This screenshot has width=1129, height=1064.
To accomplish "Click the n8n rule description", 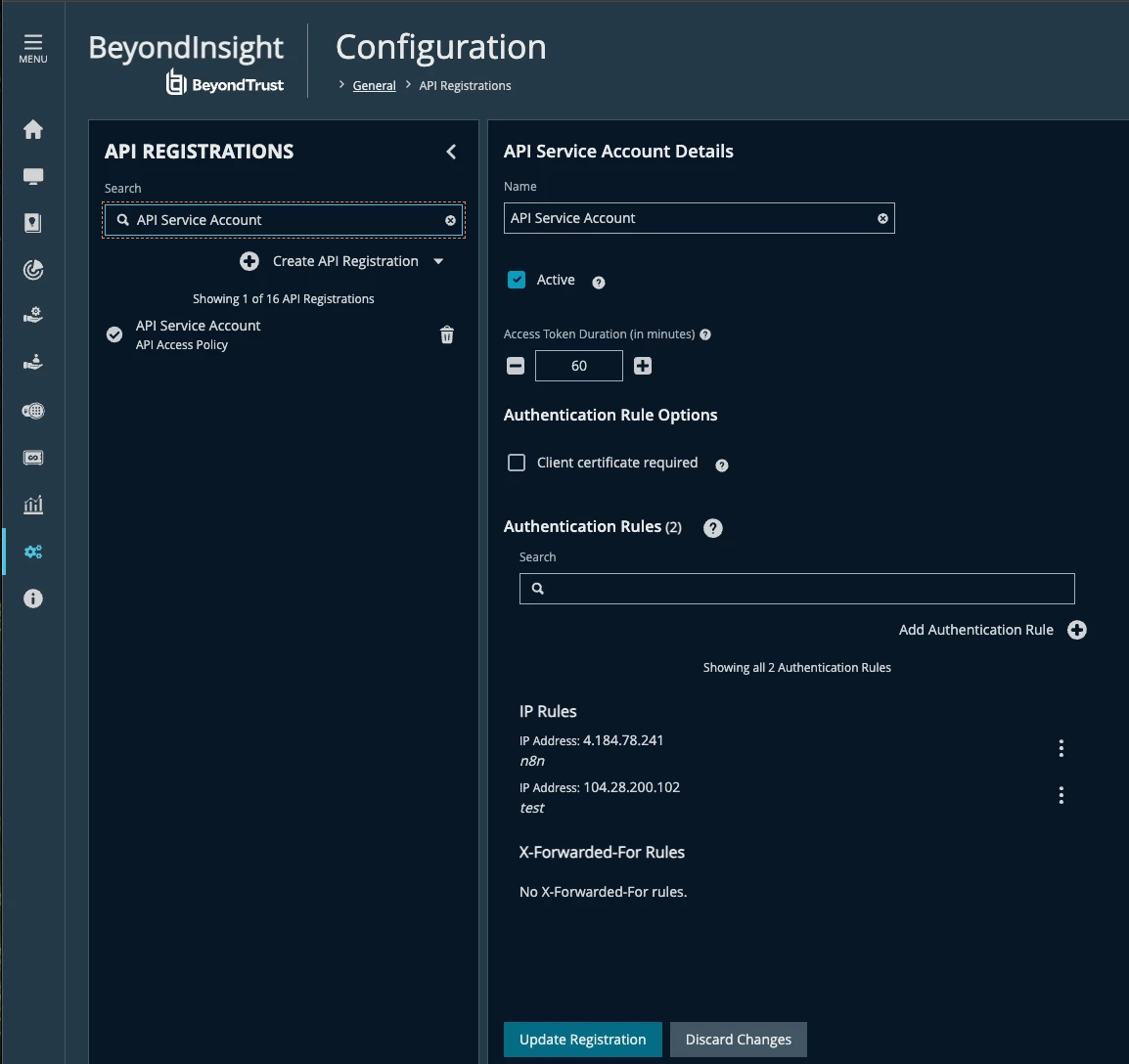I will [x=533, y=762].
